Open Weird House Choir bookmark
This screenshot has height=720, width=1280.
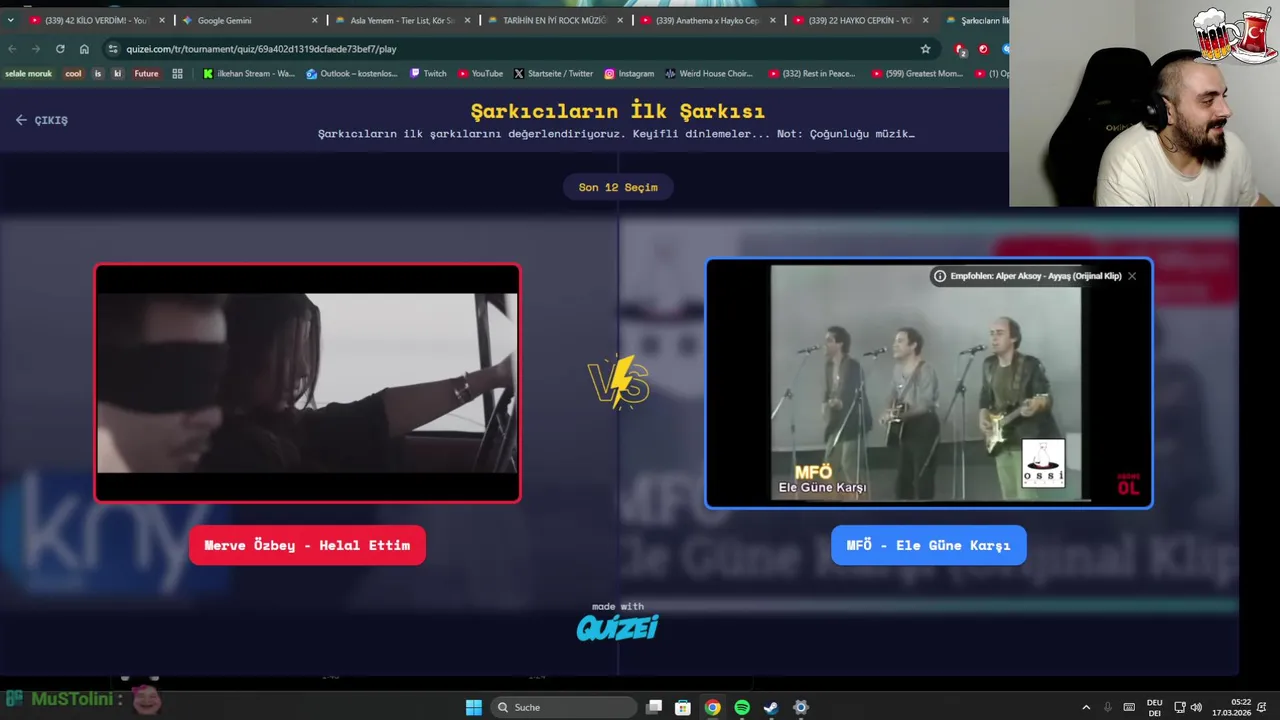pyautogui.click(x=708, y=73)
